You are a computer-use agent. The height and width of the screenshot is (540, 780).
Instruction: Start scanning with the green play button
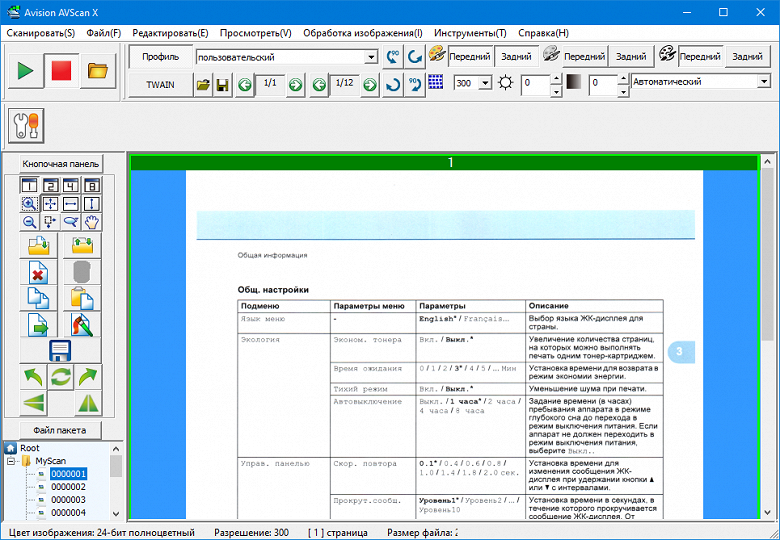[x=25, y=71]
